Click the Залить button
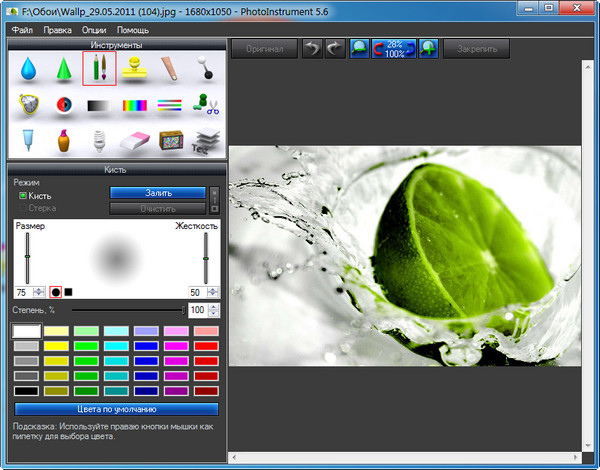 157,192
